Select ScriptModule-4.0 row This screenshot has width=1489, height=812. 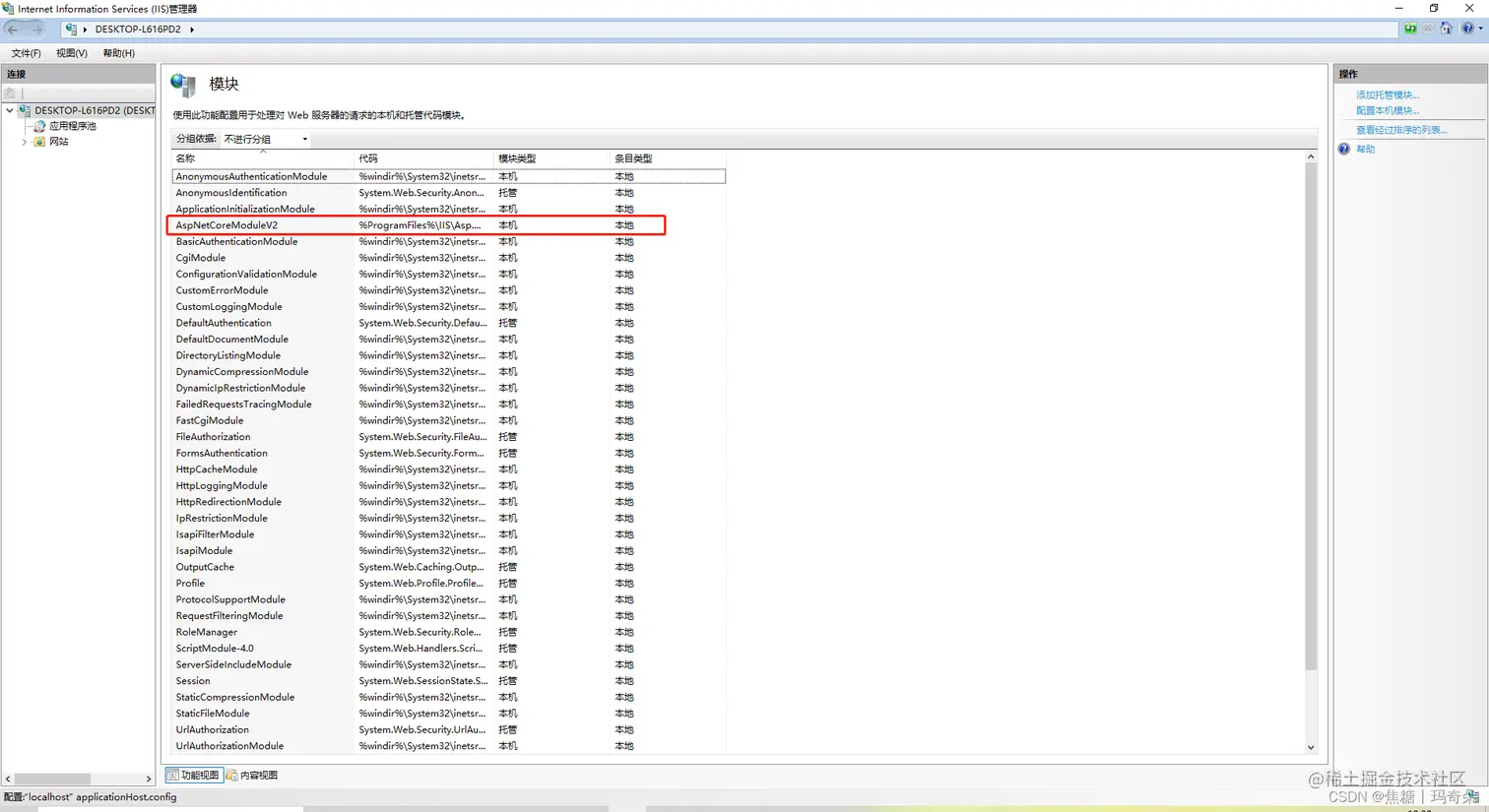tap(449, 649)
